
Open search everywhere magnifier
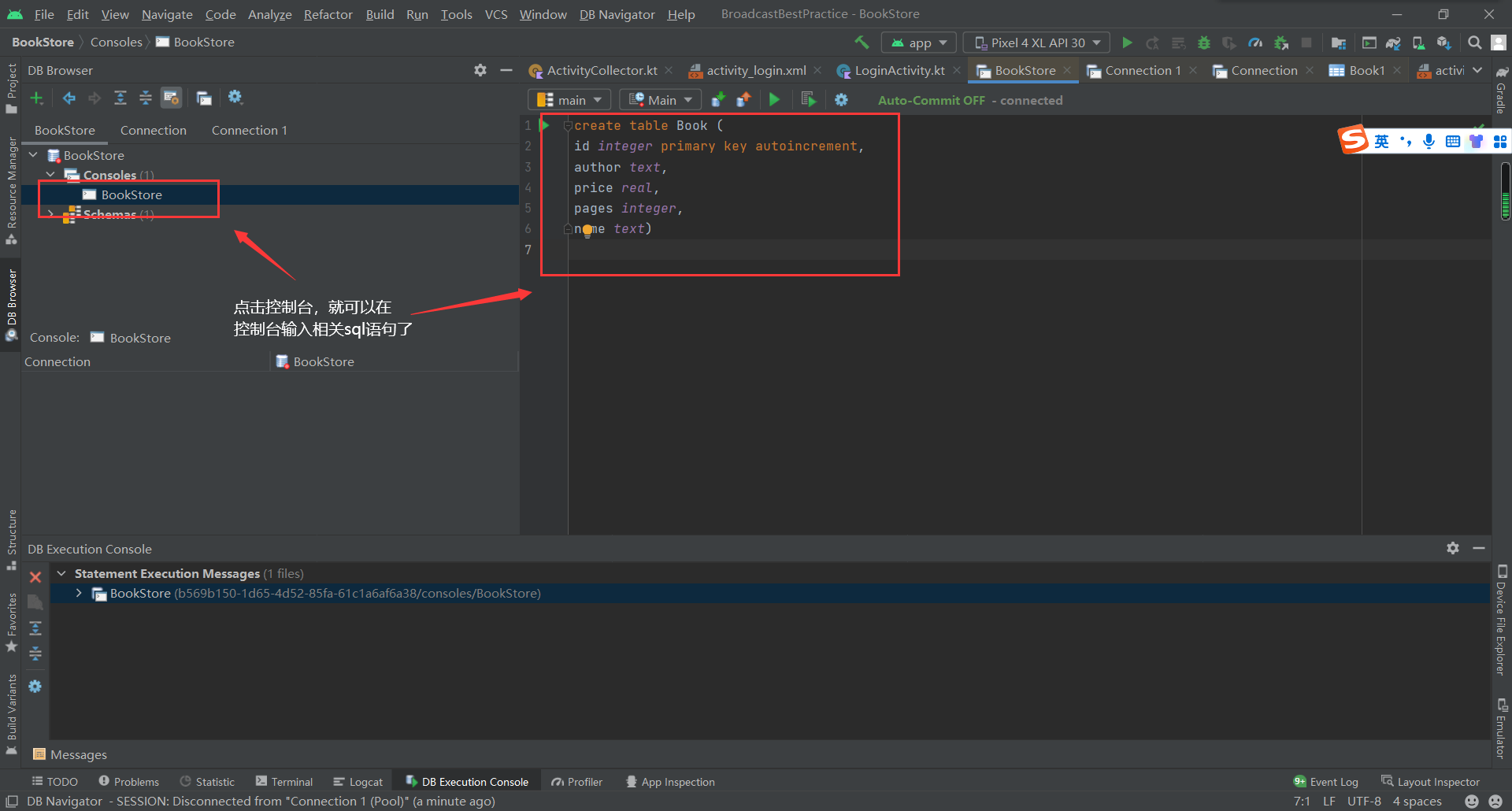(1474, 43)
